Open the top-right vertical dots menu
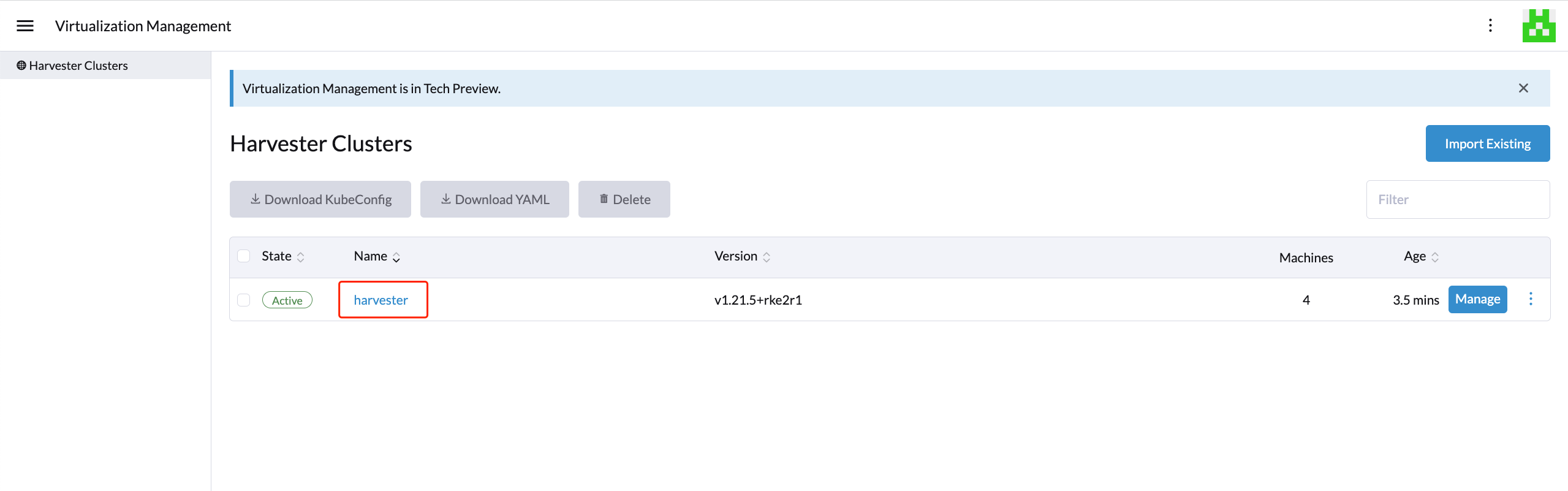 [x=1490, y=26]
